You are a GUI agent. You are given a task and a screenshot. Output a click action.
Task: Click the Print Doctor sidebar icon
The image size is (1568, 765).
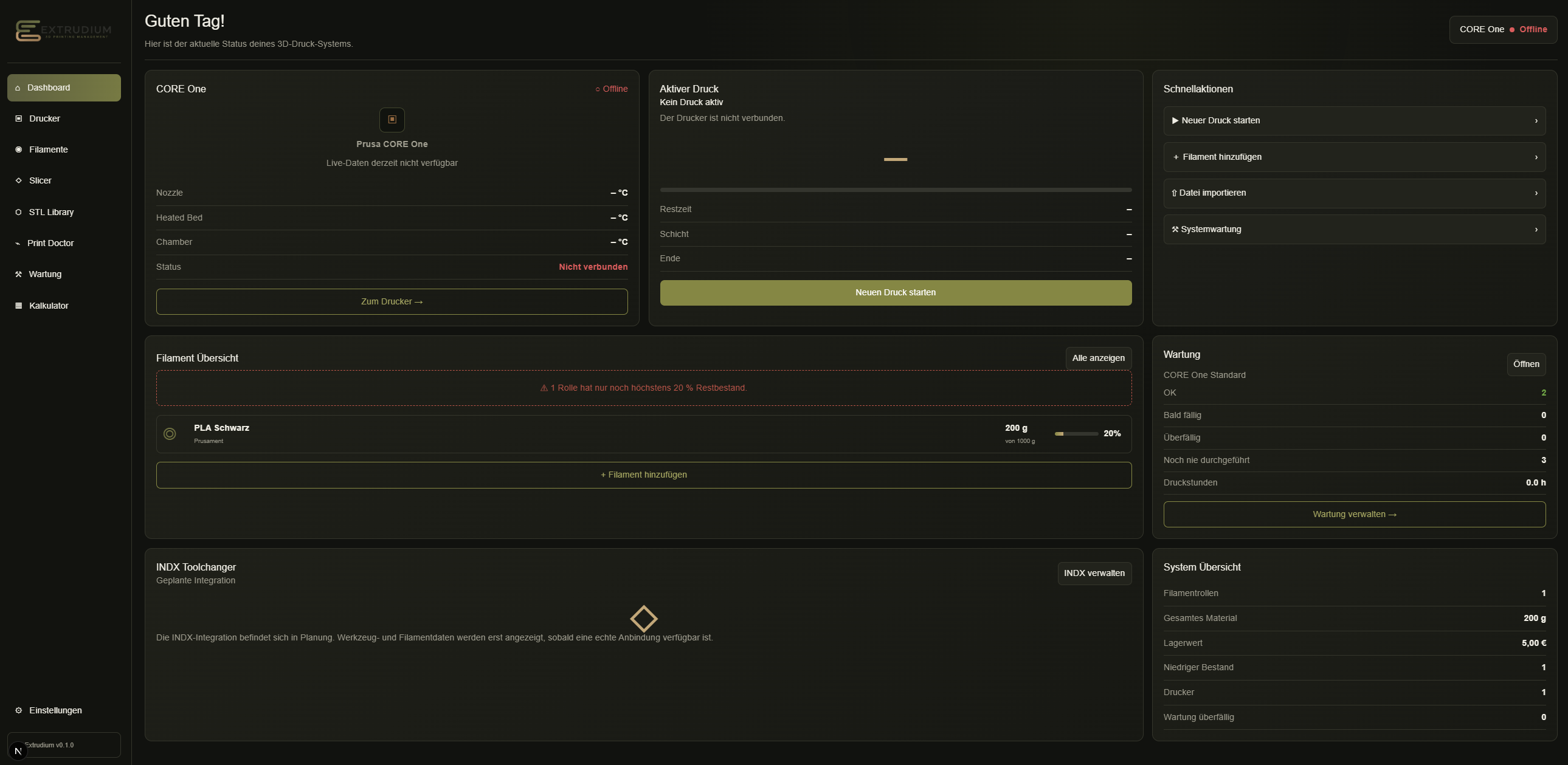coord(18,243)
